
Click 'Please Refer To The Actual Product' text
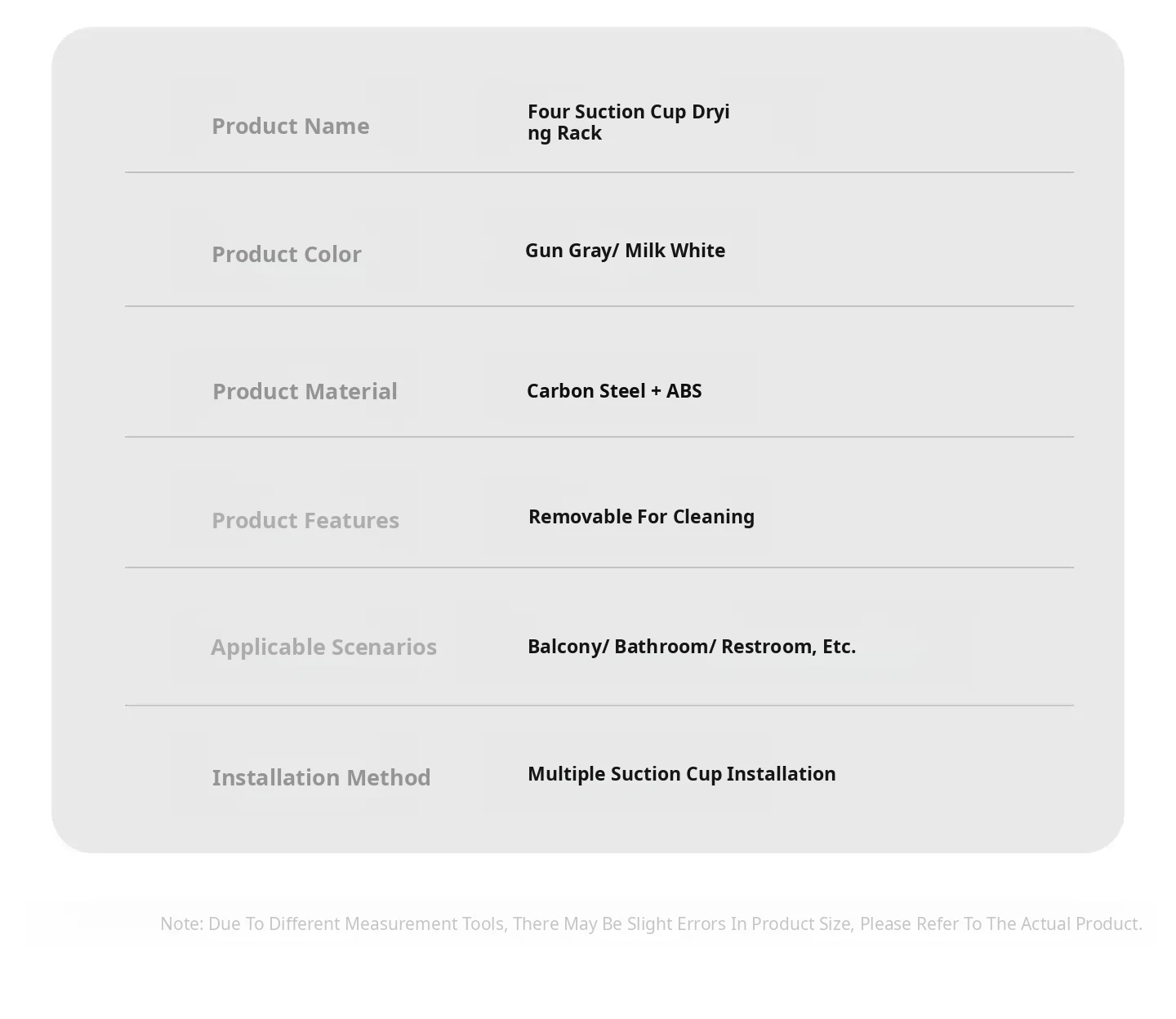click(x=1001, y=923)
